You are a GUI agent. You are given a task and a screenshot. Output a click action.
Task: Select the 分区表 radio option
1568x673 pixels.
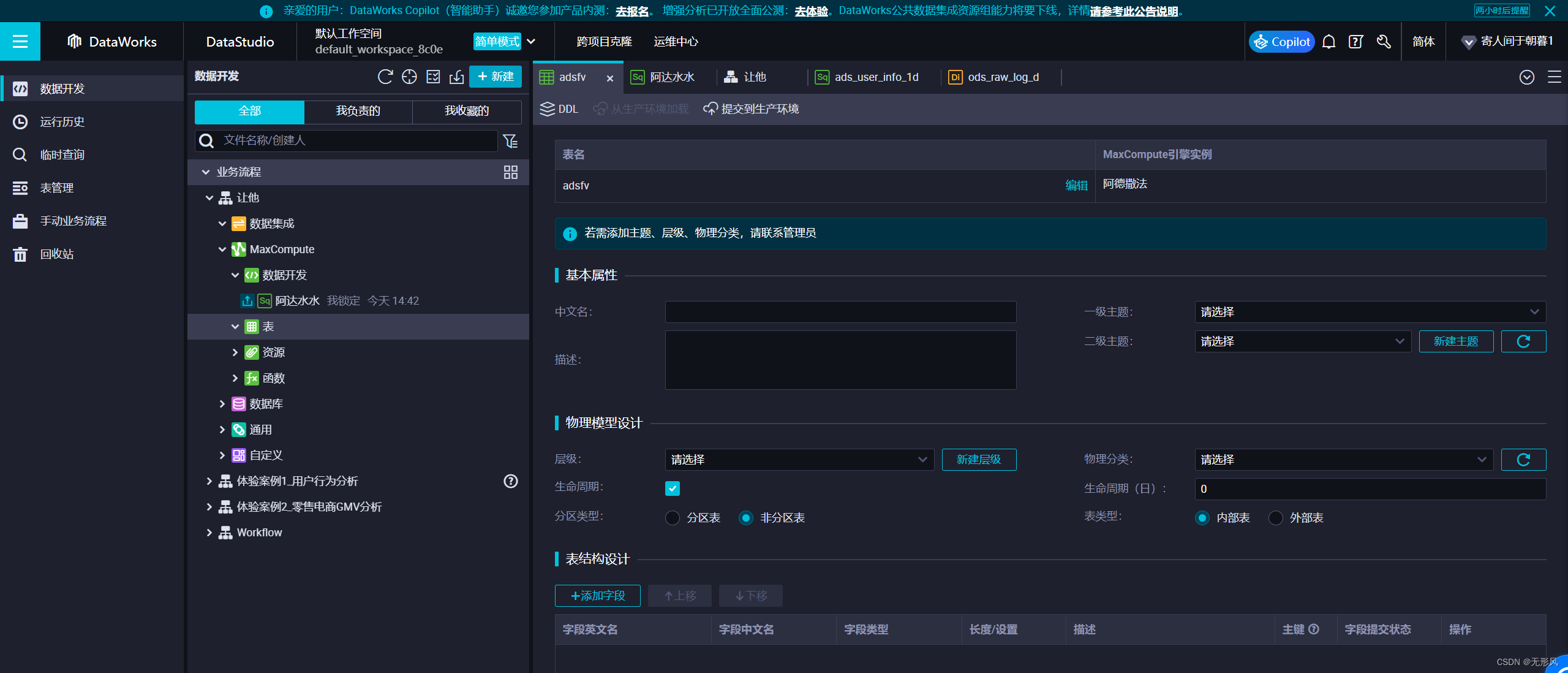[x=673, y=518]
